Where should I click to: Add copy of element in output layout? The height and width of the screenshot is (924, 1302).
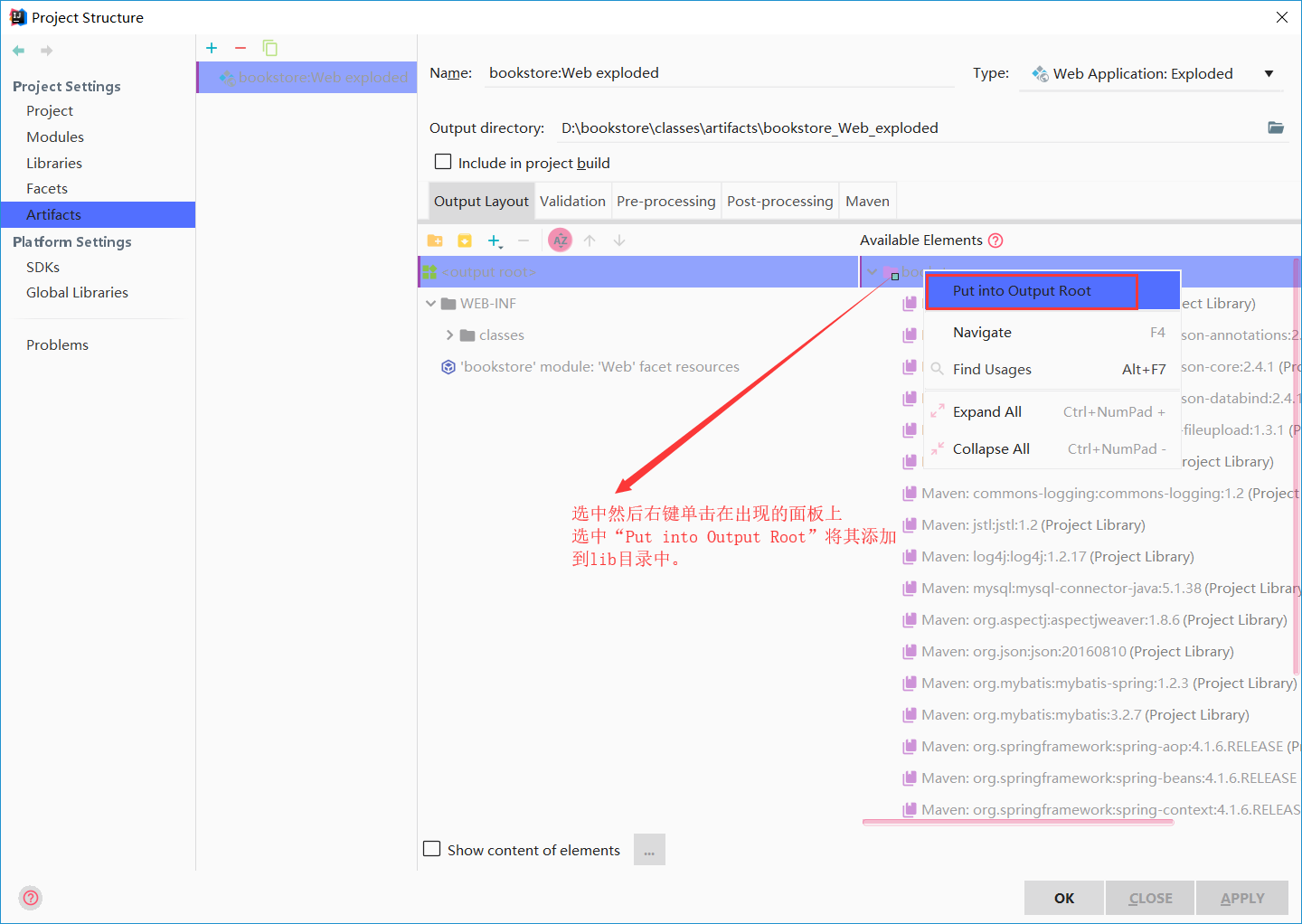[x=495, y=240]
